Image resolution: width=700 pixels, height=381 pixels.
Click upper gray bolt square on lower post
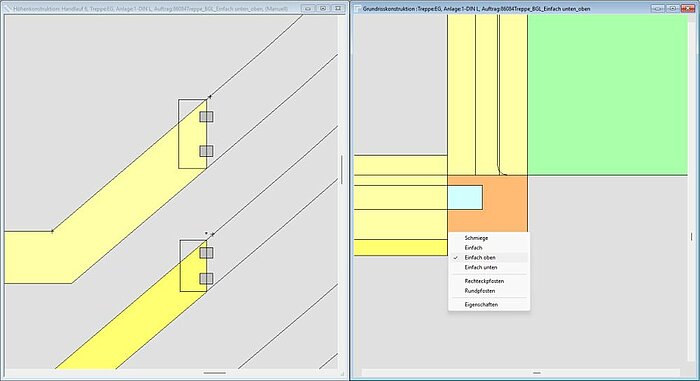(x=206, y=253)
